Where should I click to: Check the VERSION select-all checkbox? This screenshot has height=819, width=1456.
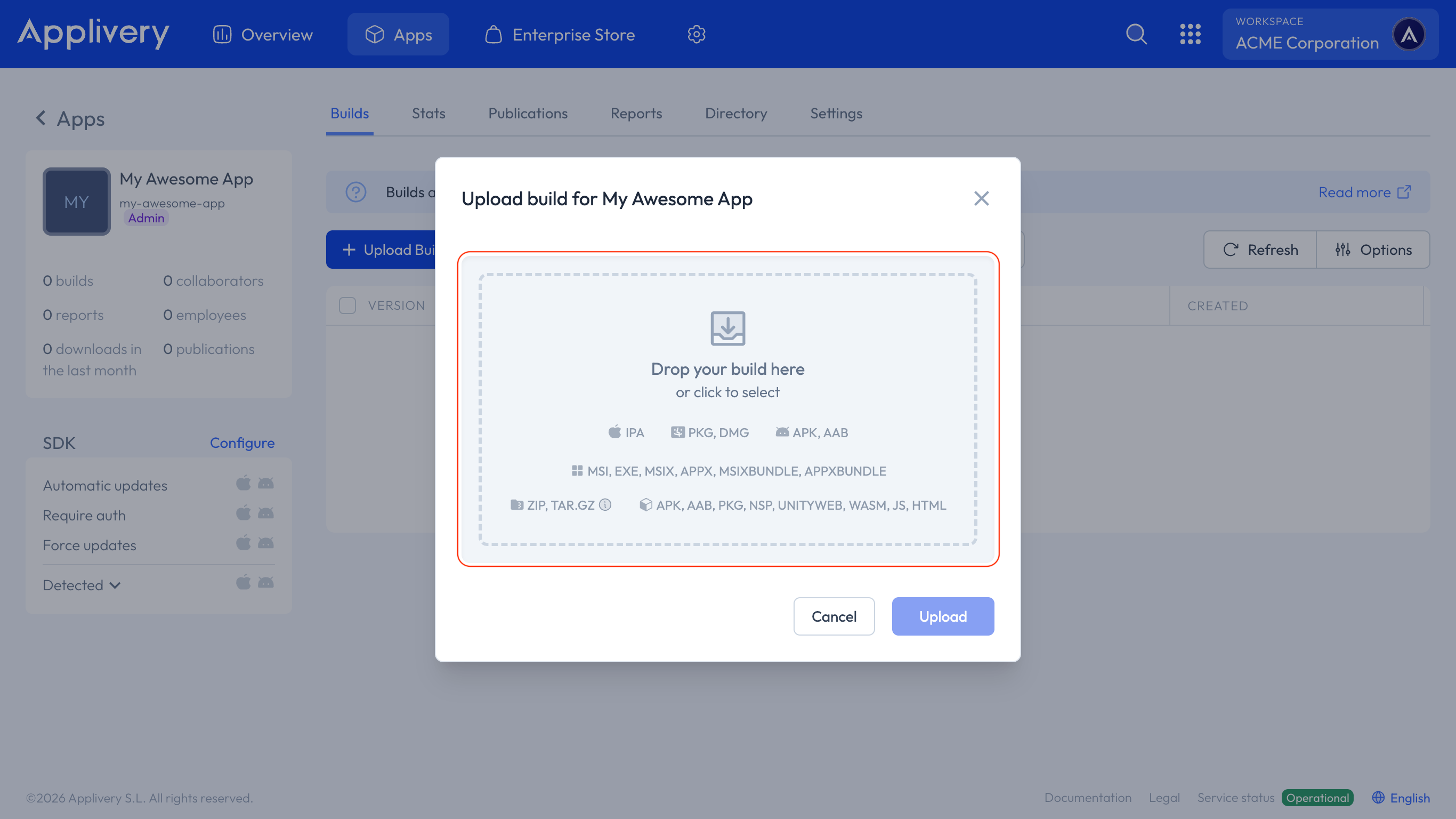pos(347,306)
